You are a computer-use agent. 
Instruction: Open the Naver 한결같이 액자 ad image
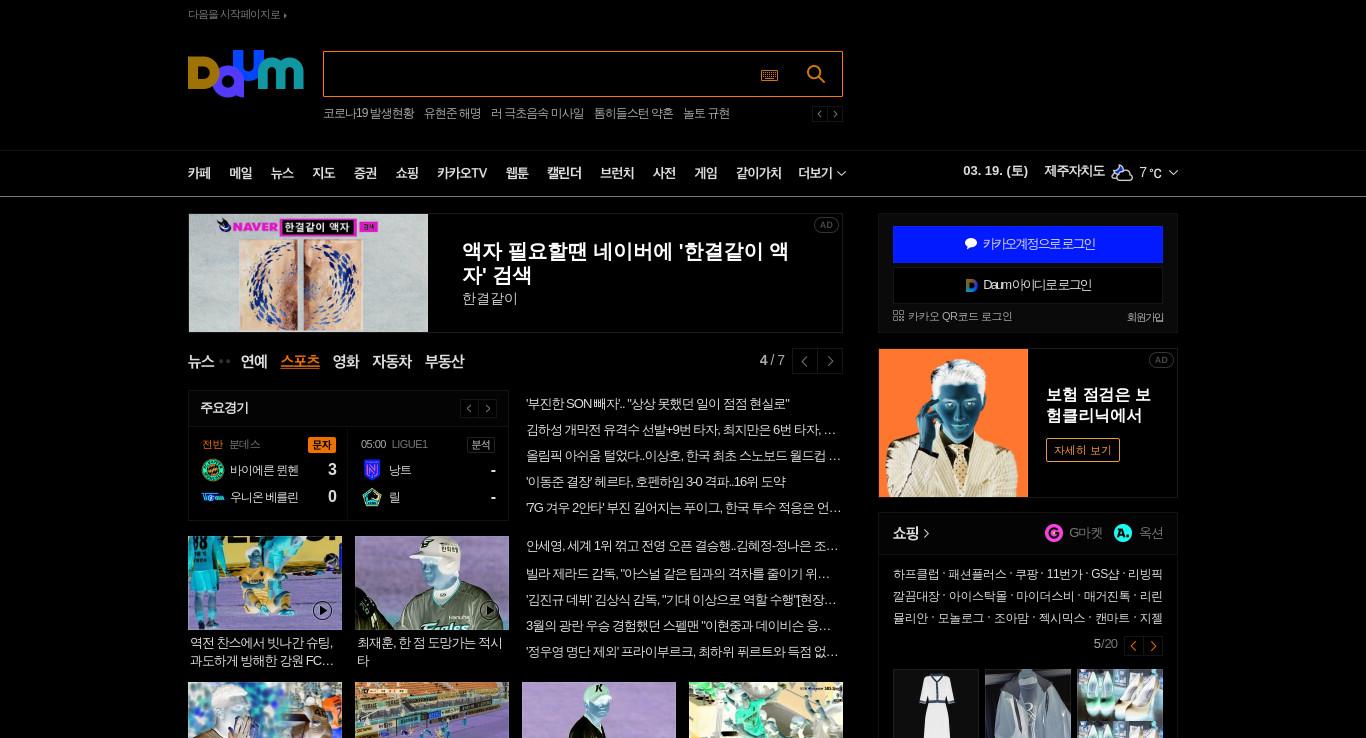coord(308,273)
